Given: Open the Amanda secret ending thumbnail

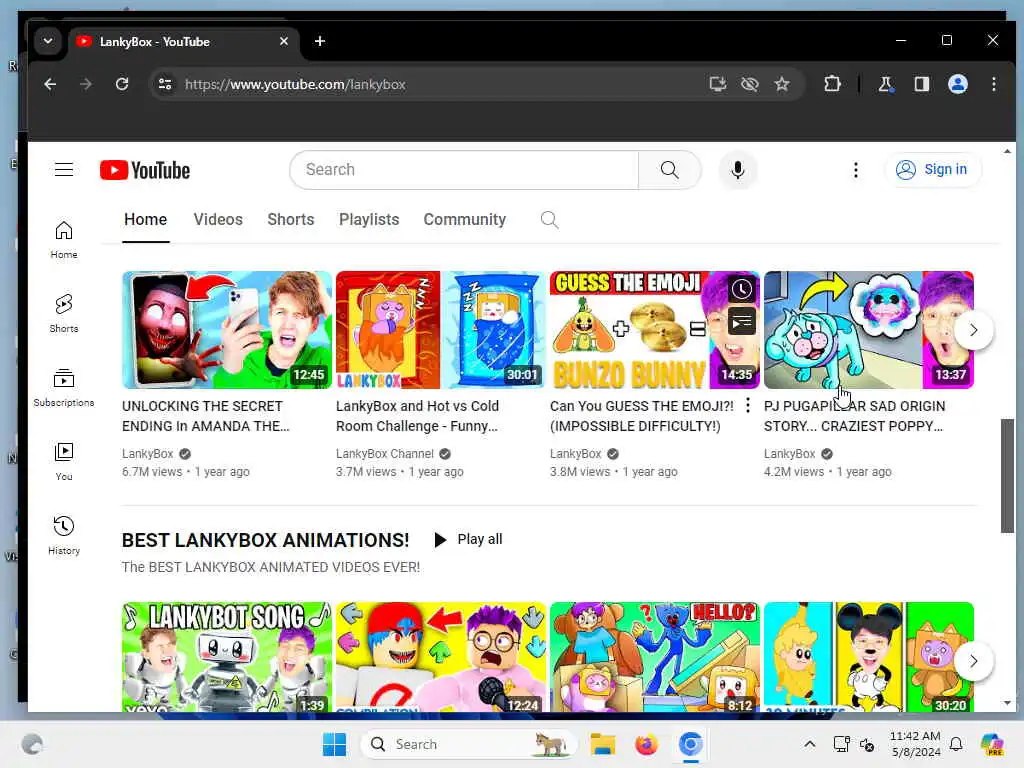Looking at the screenshot, I should [227, 330].
